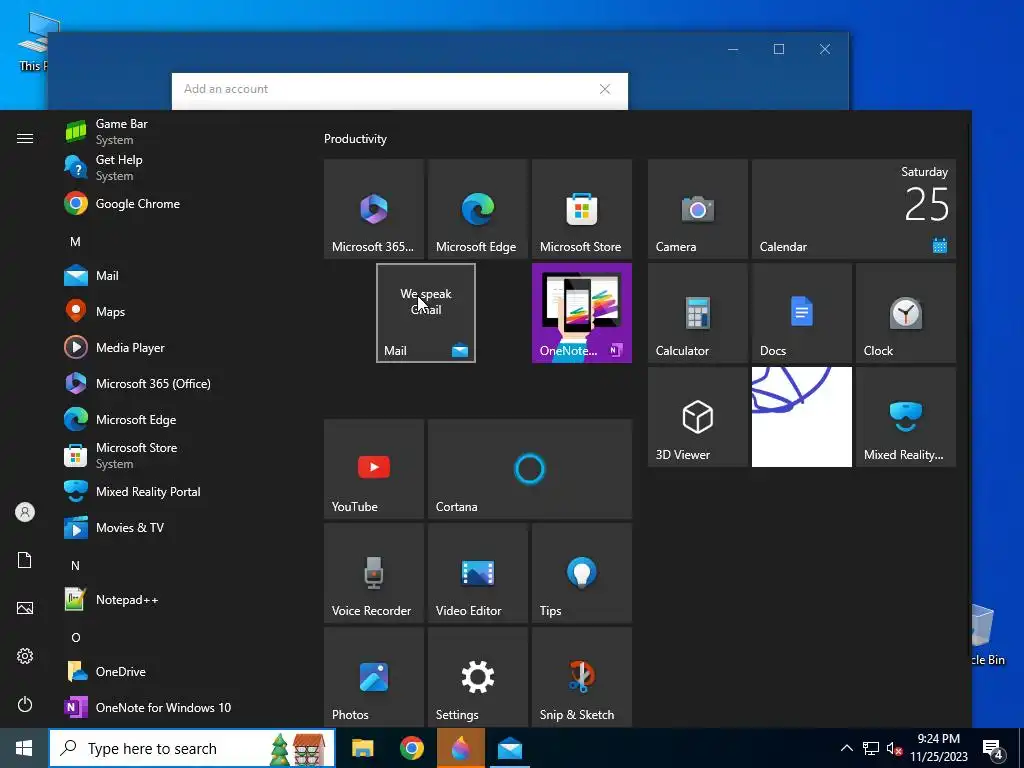This screenshot has height=768, width=1024.
Task: Jump to letter N section header
Action: click(75, 566)
